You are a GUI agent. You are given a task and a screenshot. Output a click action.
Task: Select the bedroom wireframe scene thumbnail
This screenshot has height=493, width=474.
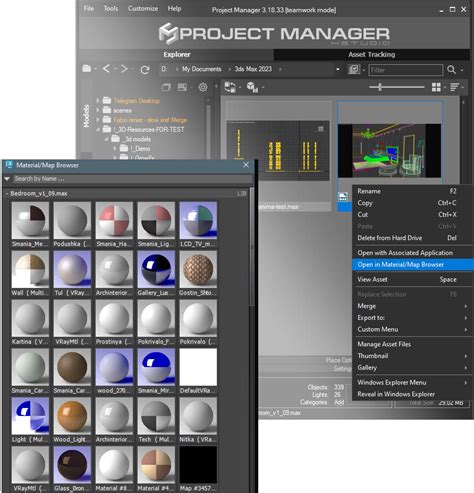tap(389, 151)
